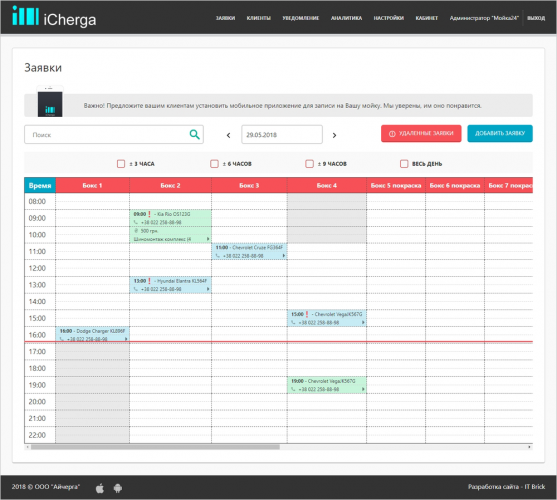Viewport: 557px width, 500px height.
Task: Click the Бокс 6 покраска column header
Action: pyautogui.click(x=455, y=185)
